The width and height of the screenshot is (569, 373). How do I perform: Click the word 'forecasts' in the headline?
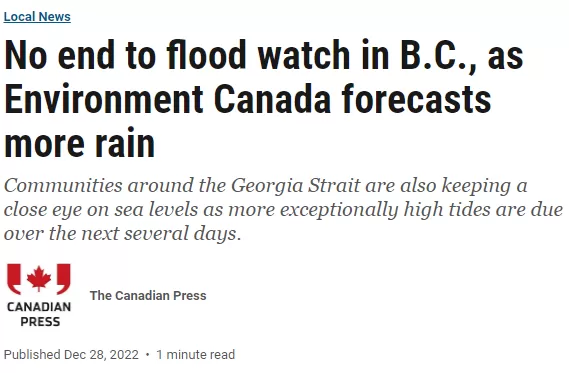[417, 99]
